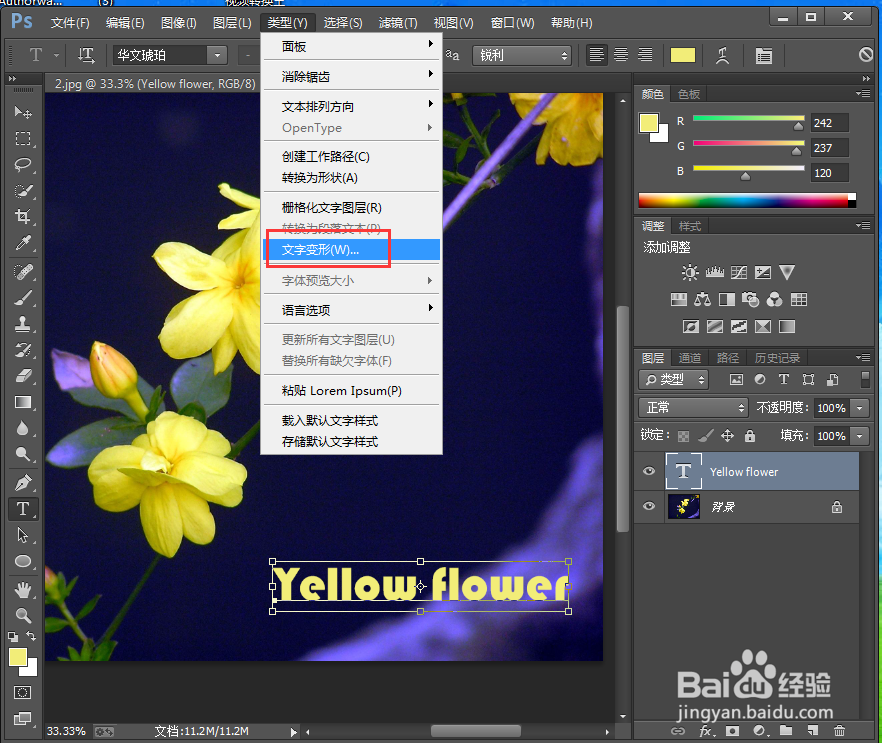Expand the 面板 submenu
The width and height of the screenshot is (882, 743).
pos(353,46)
